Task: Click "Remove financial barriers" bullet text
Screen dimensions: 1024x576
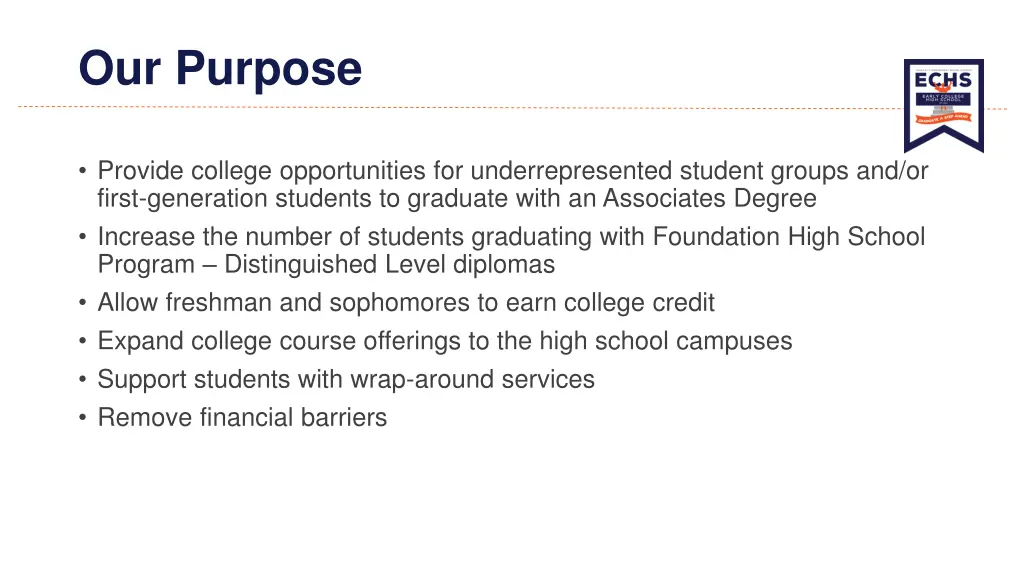Action: (x=242, y=417)
